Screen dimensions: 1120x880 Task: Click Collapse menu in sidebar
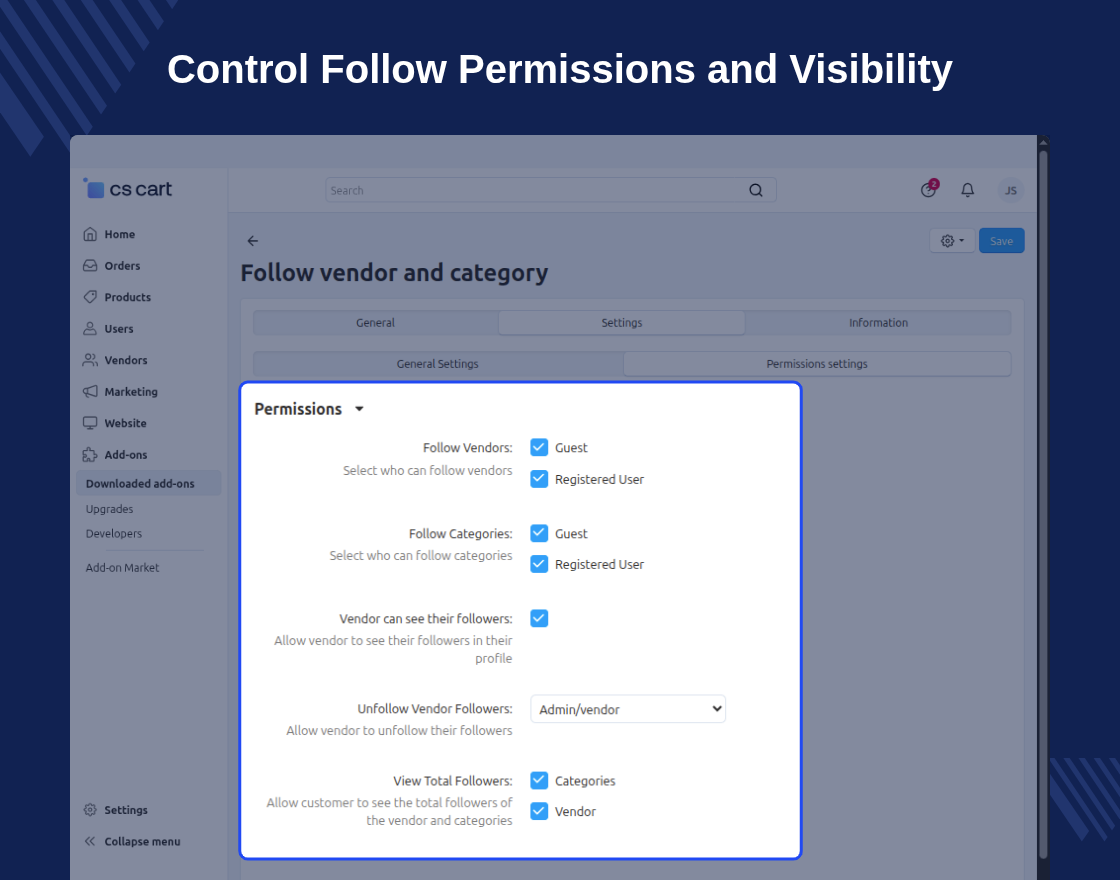click(132, 841)
